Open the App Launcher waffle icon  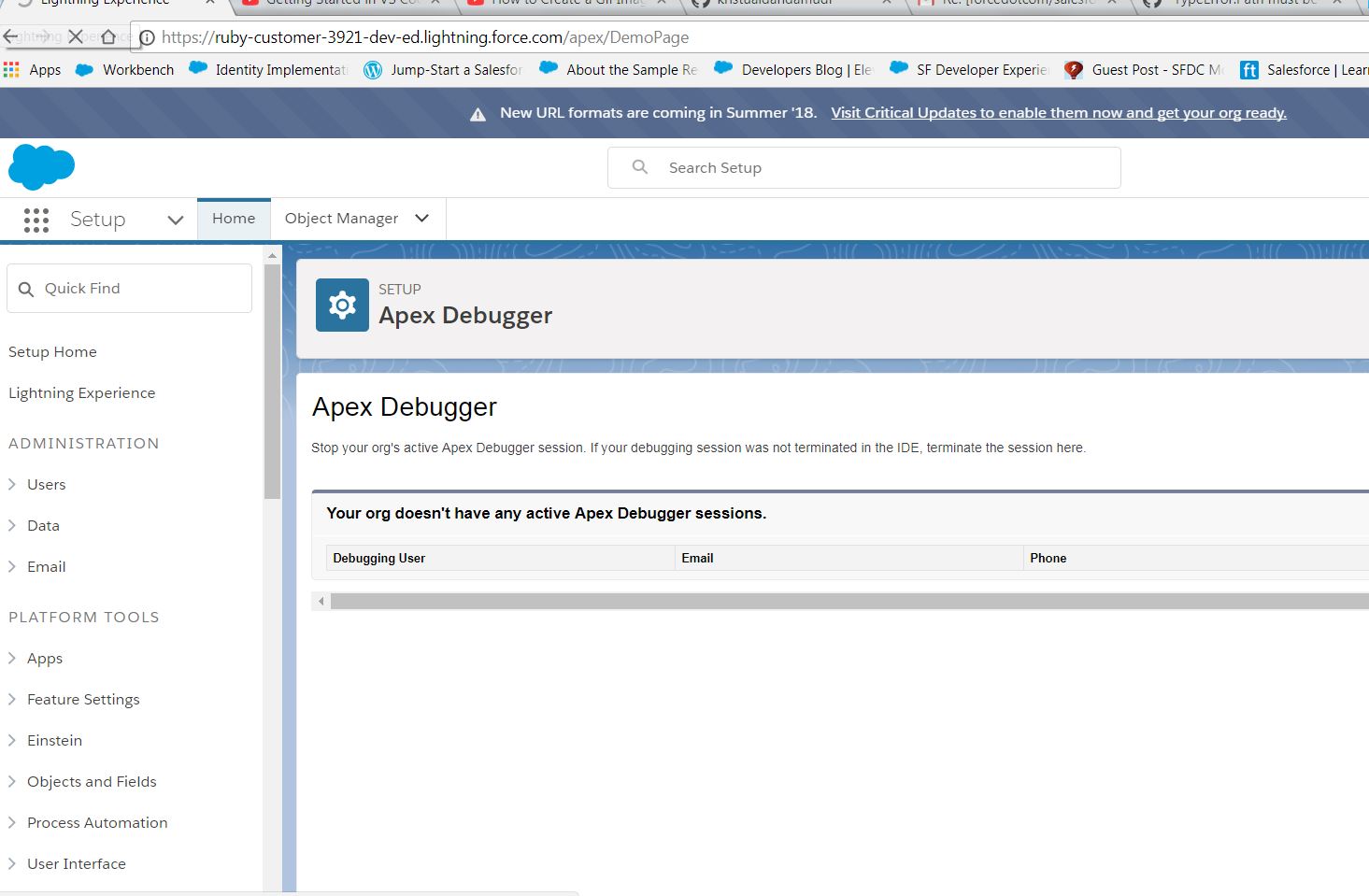tap(36, 220)
